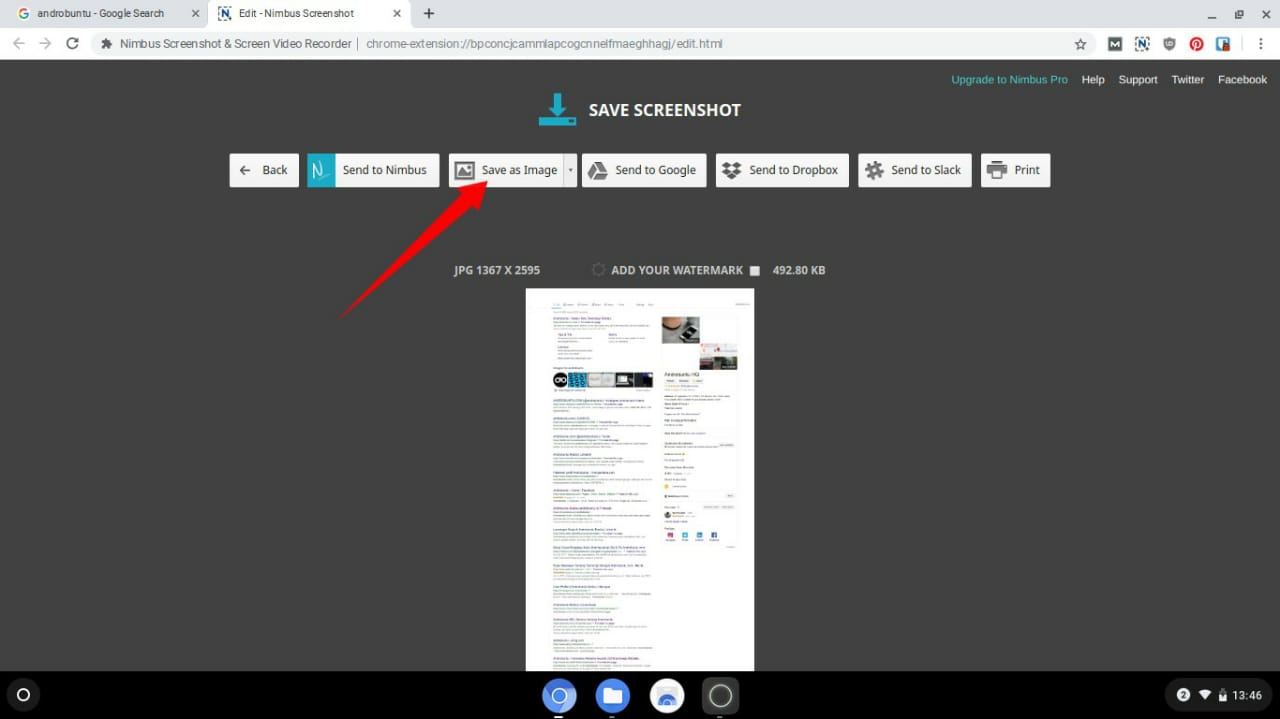Image resolution: width=1280 pixels, height=719 pixels.
Task: Click the screenshot preview thumbnail
Action: click(640, 478)
